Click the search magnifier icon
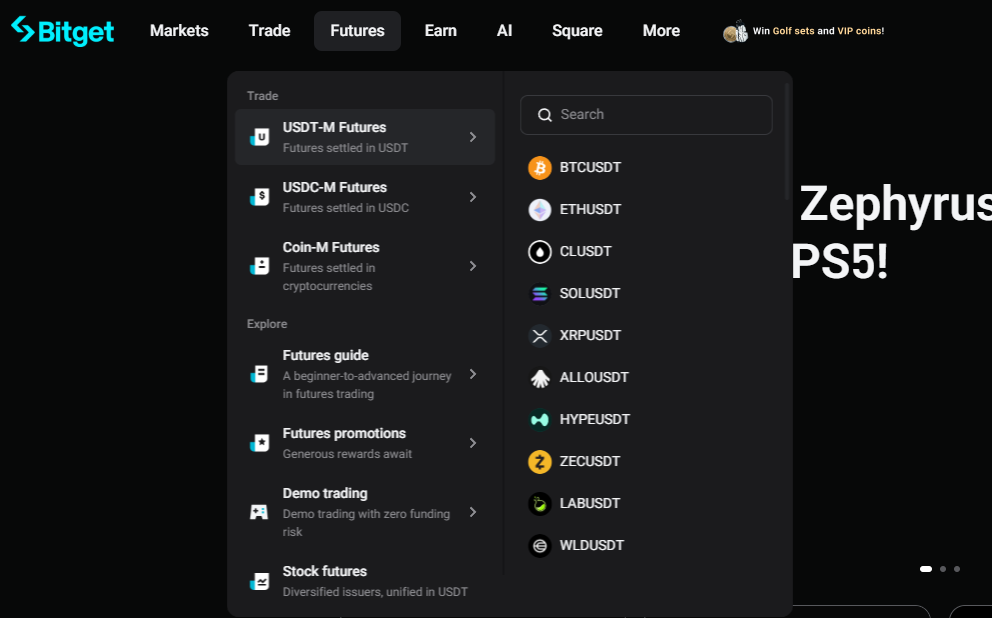Viewport: 992px width, 618px height. point(545,114)
